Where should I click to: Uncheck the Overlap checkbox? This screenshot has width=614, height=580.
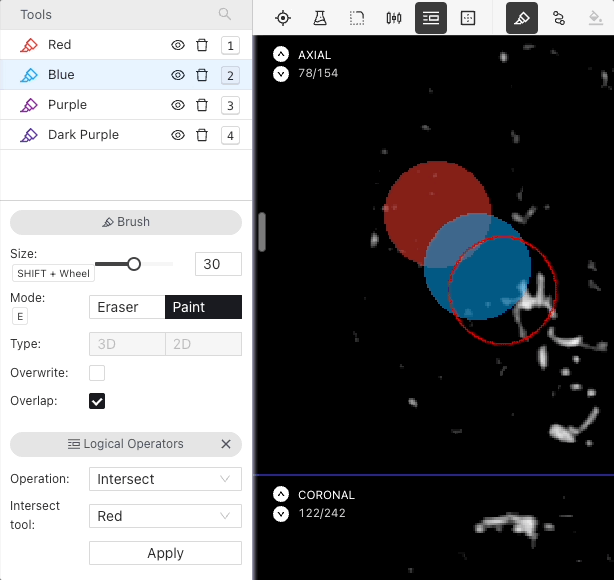[97, 401]
